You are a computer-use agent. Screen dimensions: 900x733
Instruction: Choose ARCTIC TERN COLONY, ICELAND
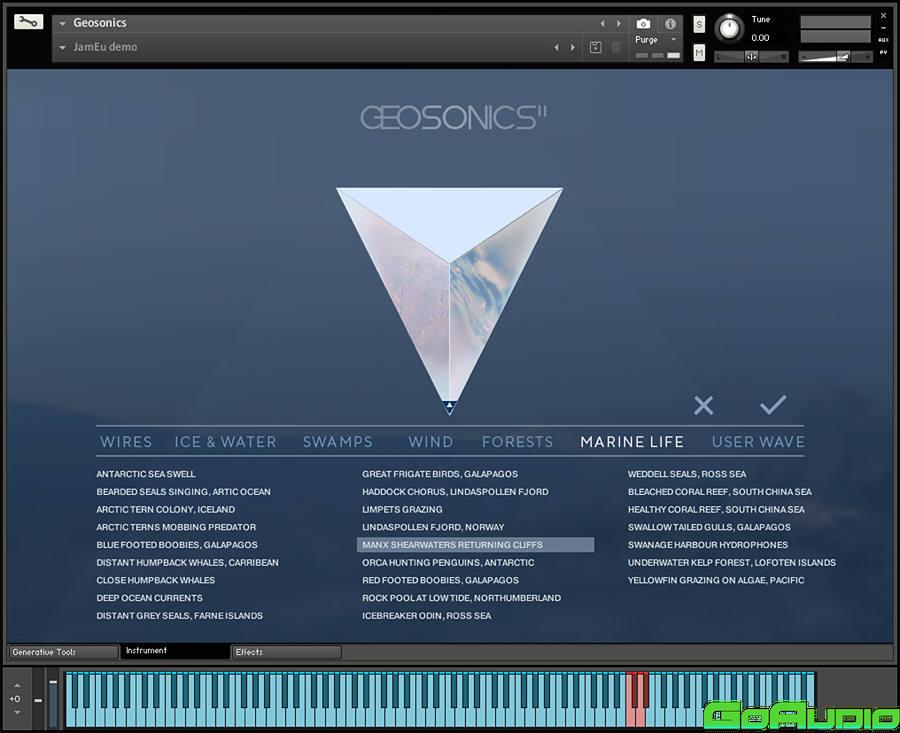(x=166, y=510)
